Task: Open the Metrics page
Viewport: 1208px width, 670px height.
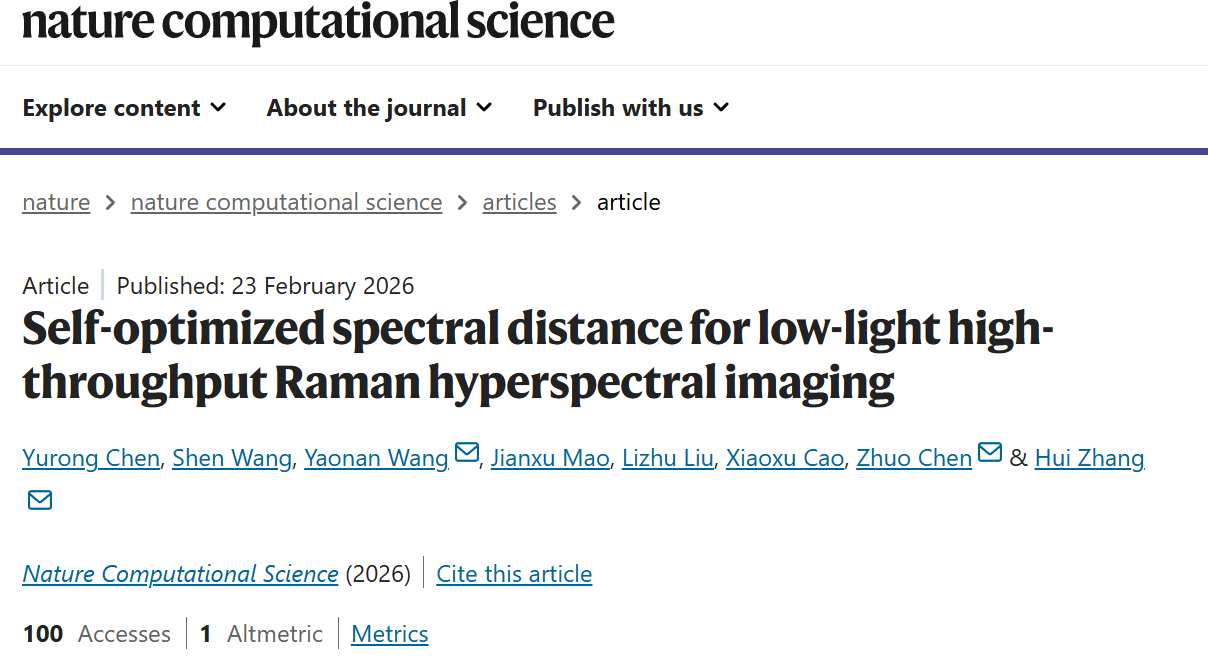Action: (x=390, y=634)
